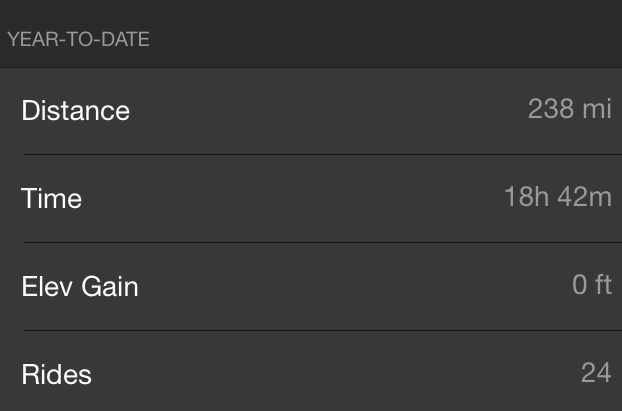This screenshot has width=622, height=411.
Task: Click the separator below Elev Gain row
Action: coord(322,330)
